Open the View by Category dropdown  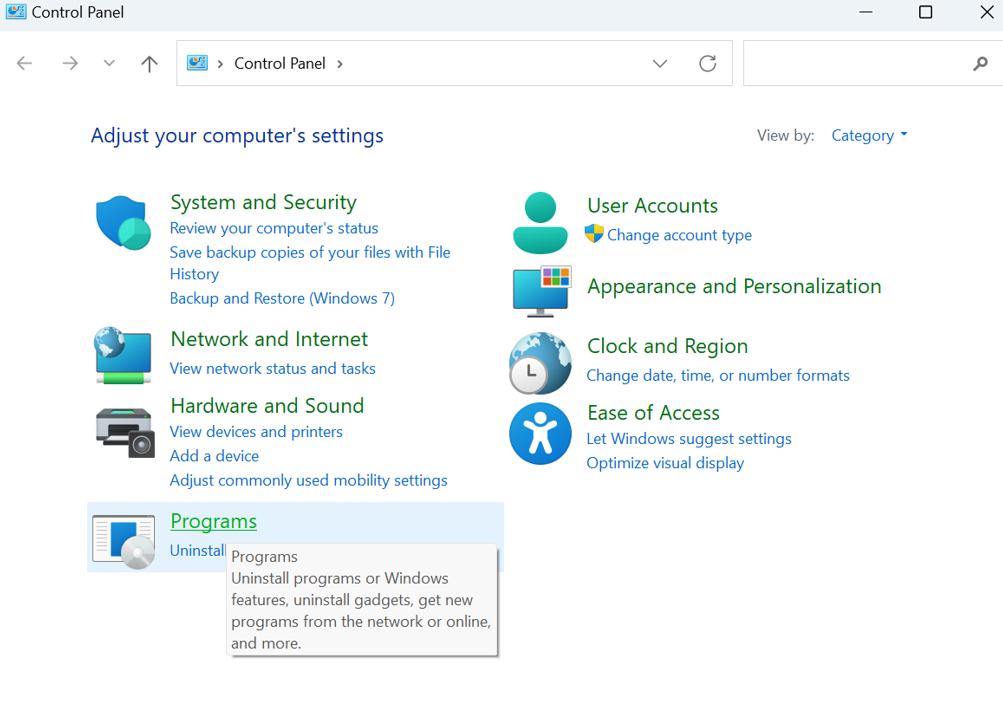click(869, 135)
